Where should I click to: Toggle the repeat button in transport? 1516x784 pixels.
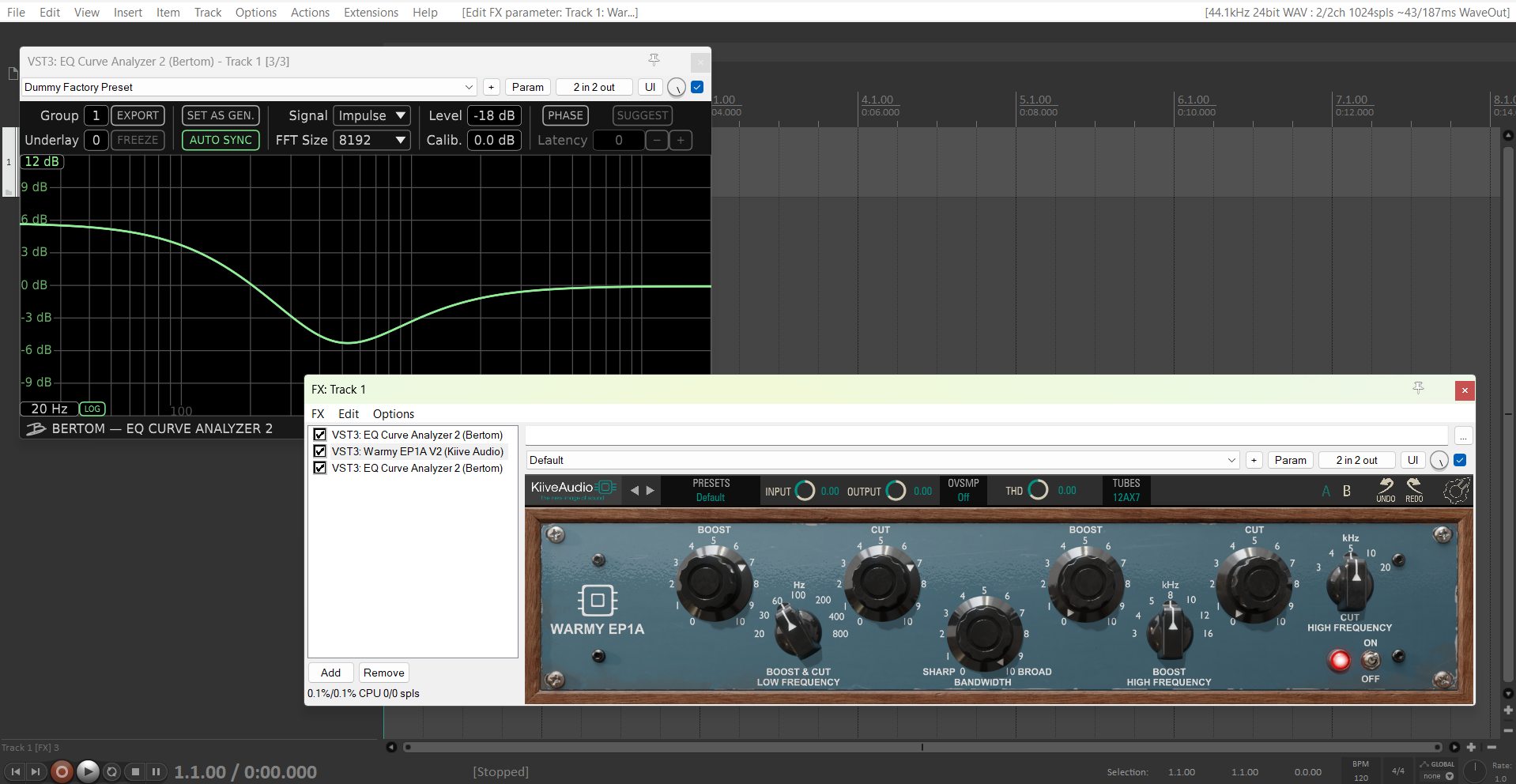(x=112, y=772)
